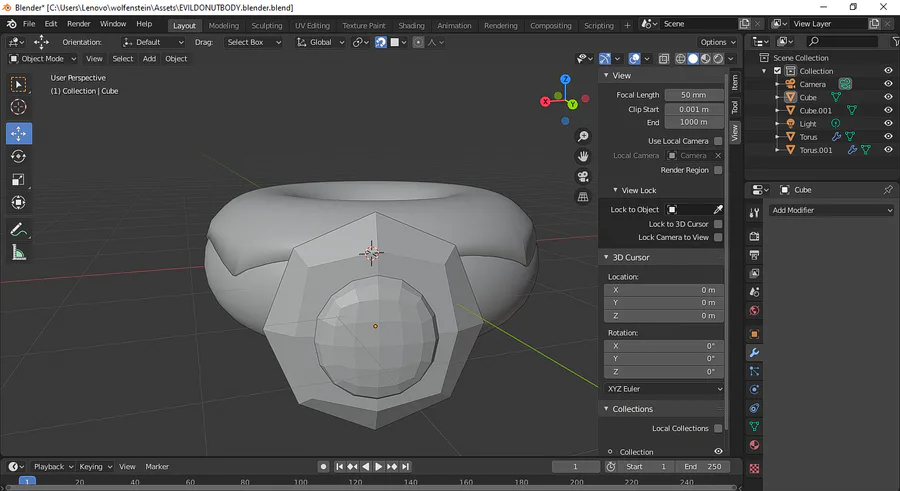Click the pan hand viewport icon
This screenshot has height=491, width=900.
pos(583,156)
